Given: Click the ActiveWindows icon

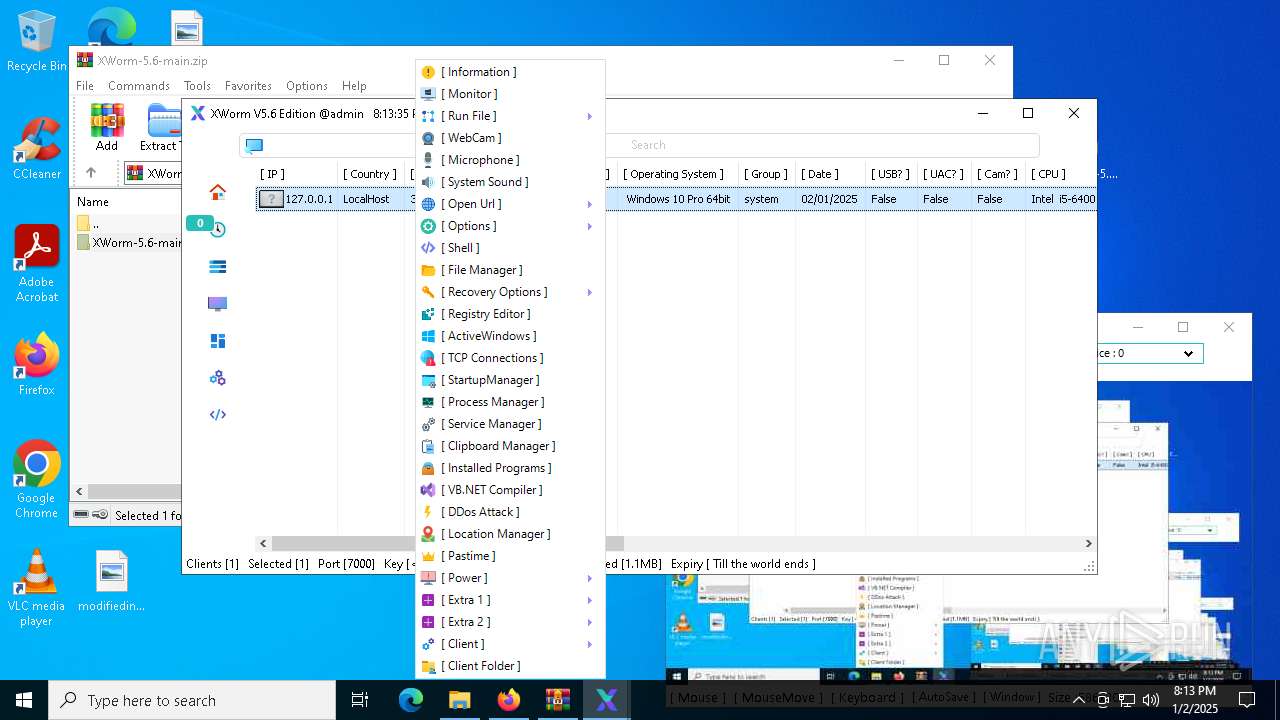Looking at the screenshot, I should click(428, 336).
